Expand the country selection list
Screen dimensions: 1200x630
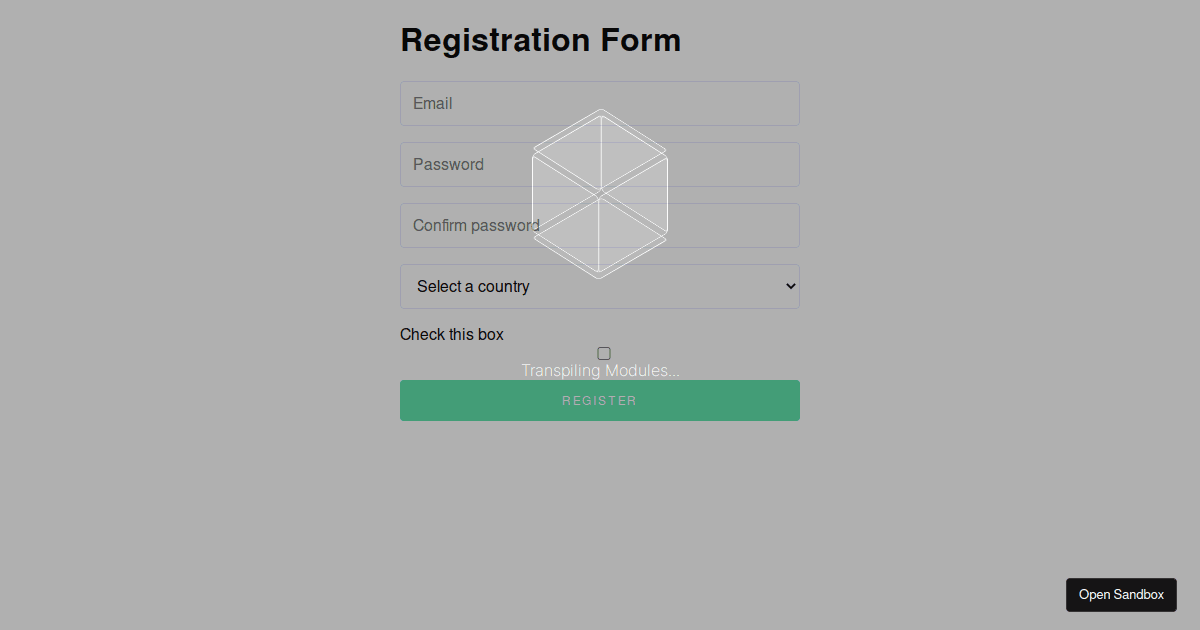[x=600, y=286]
